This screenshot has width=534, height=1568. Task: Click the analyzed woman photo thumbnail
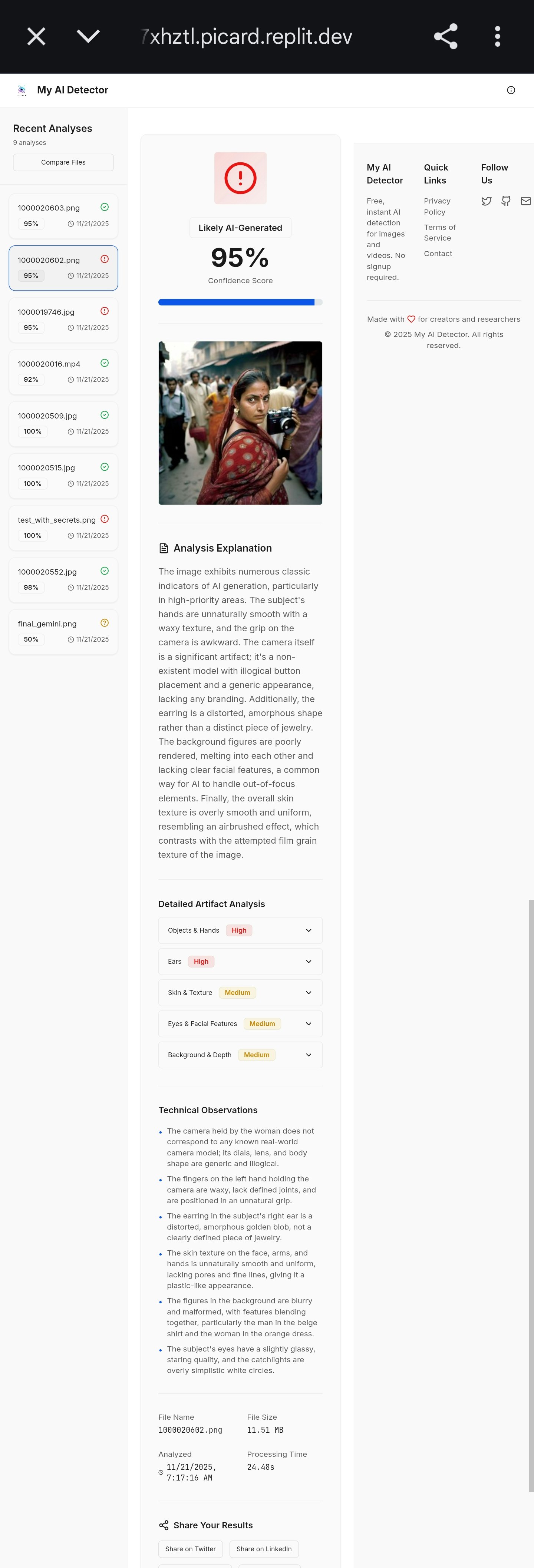tap(240, 423)
